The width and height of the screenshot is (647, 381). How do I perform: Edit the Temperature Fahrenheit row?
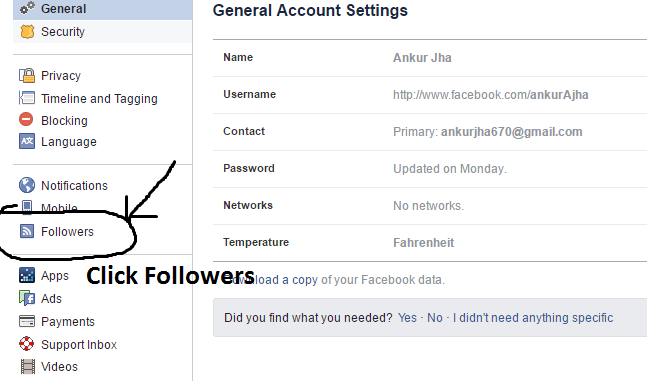(x=430, y=243)
